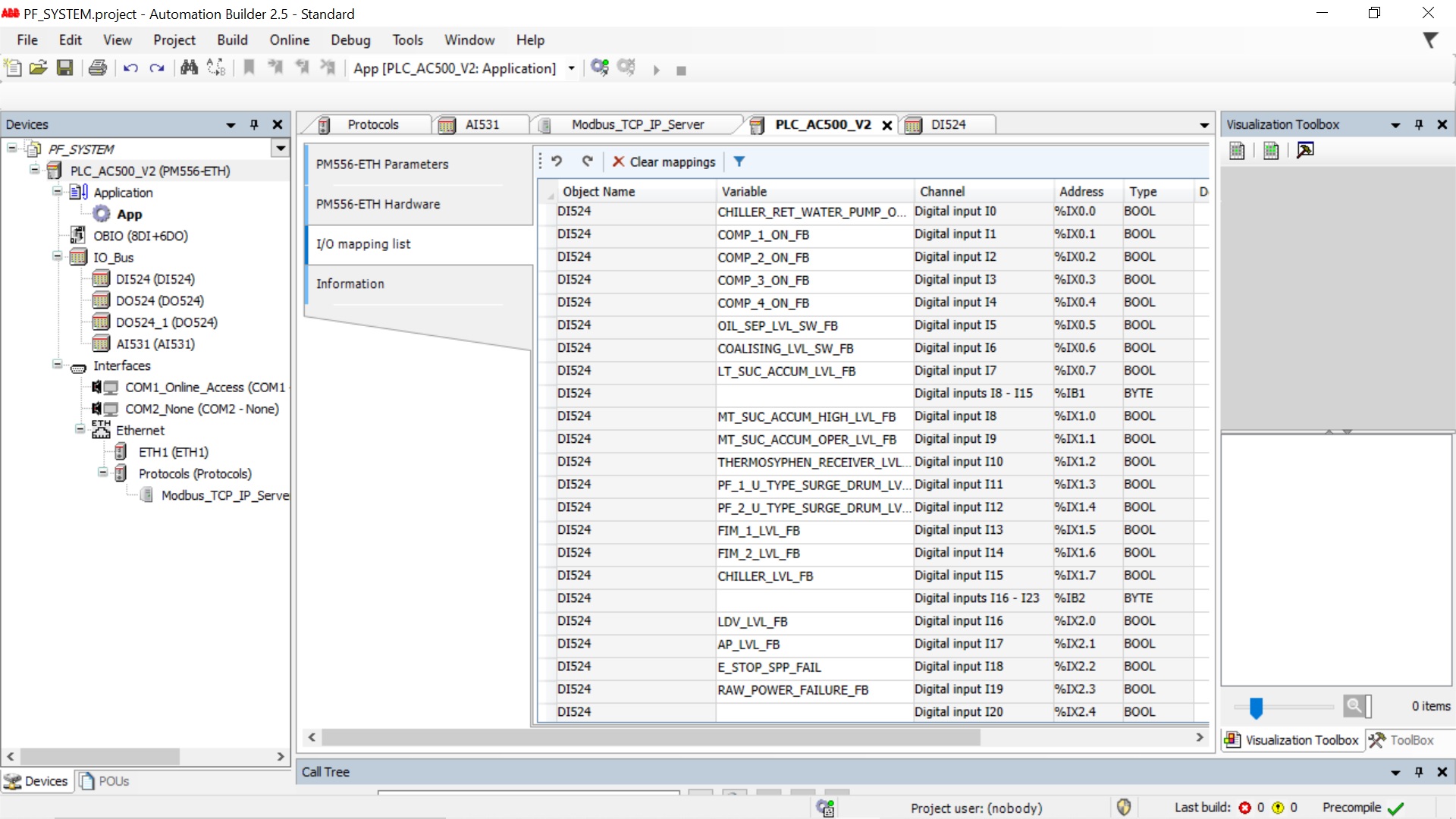Click the Save project icon
Image resolution: width=1456 pixels, height=819 pixels.
pos(65,68)
